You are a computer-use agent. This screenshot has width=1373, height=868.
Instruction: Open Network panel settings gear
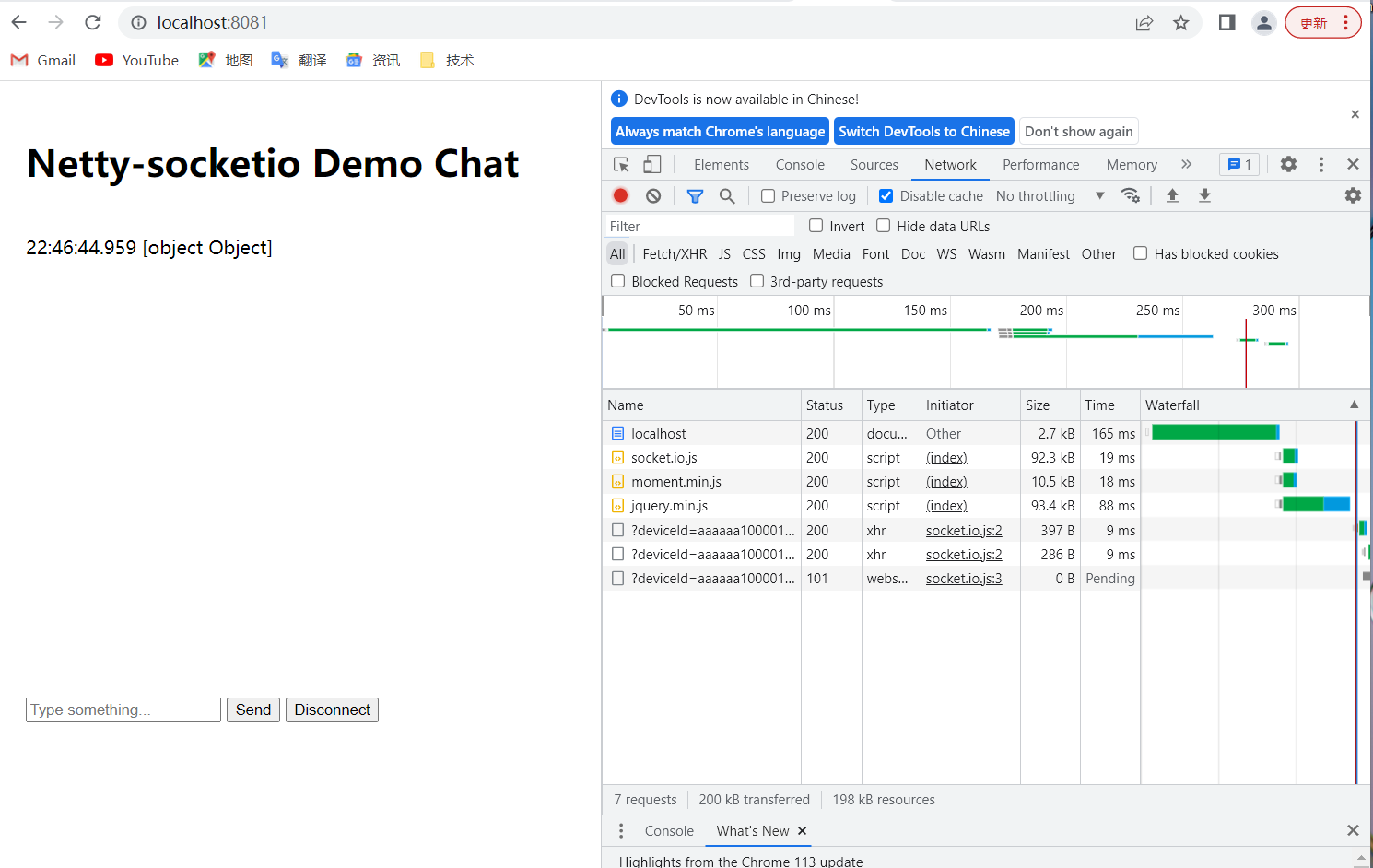coord(1353,195)
